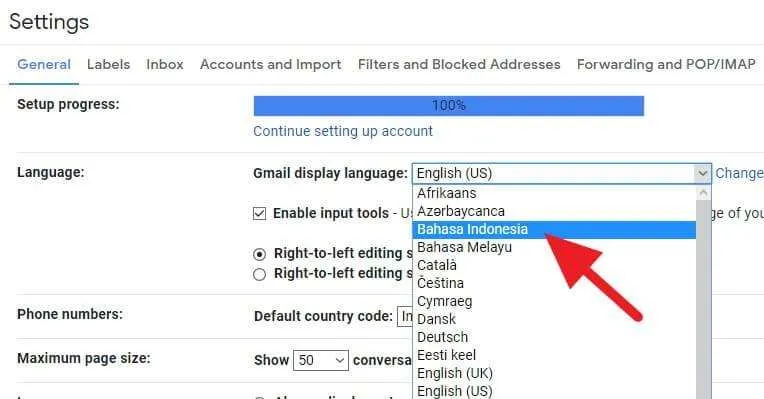The width and height of the screenshot is (764, 399).
Task: Click the language dropdown arrow
Action: tap(703, 173)
